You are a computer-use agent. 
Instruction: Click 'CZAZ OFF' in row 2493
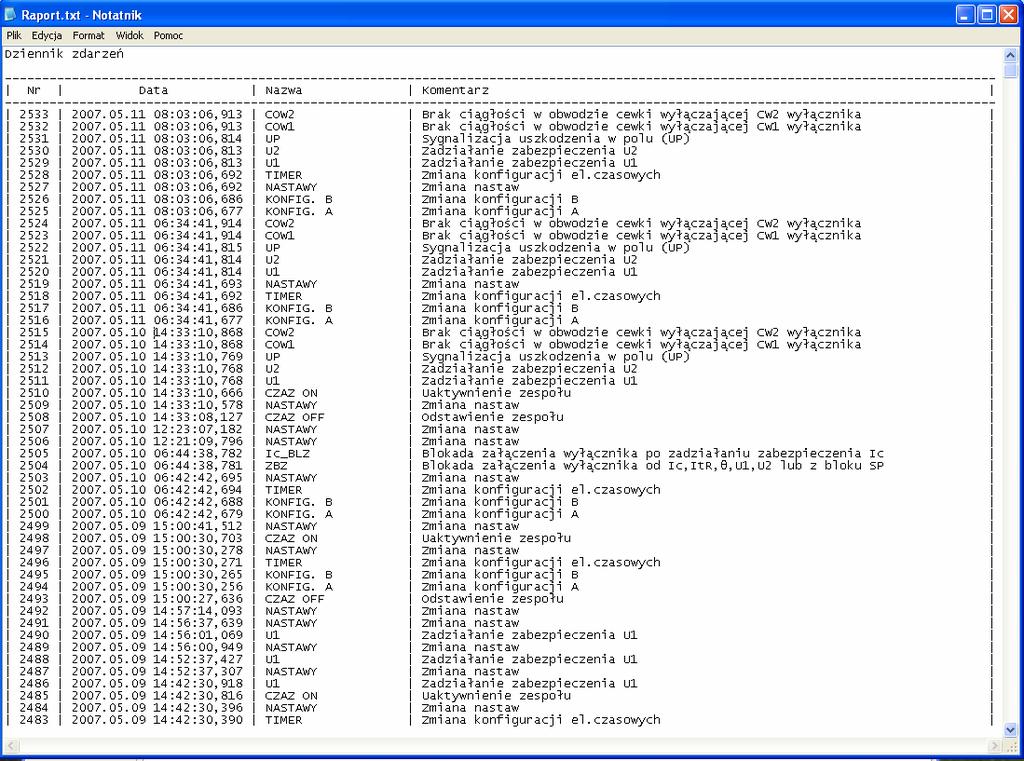(295, 599)
